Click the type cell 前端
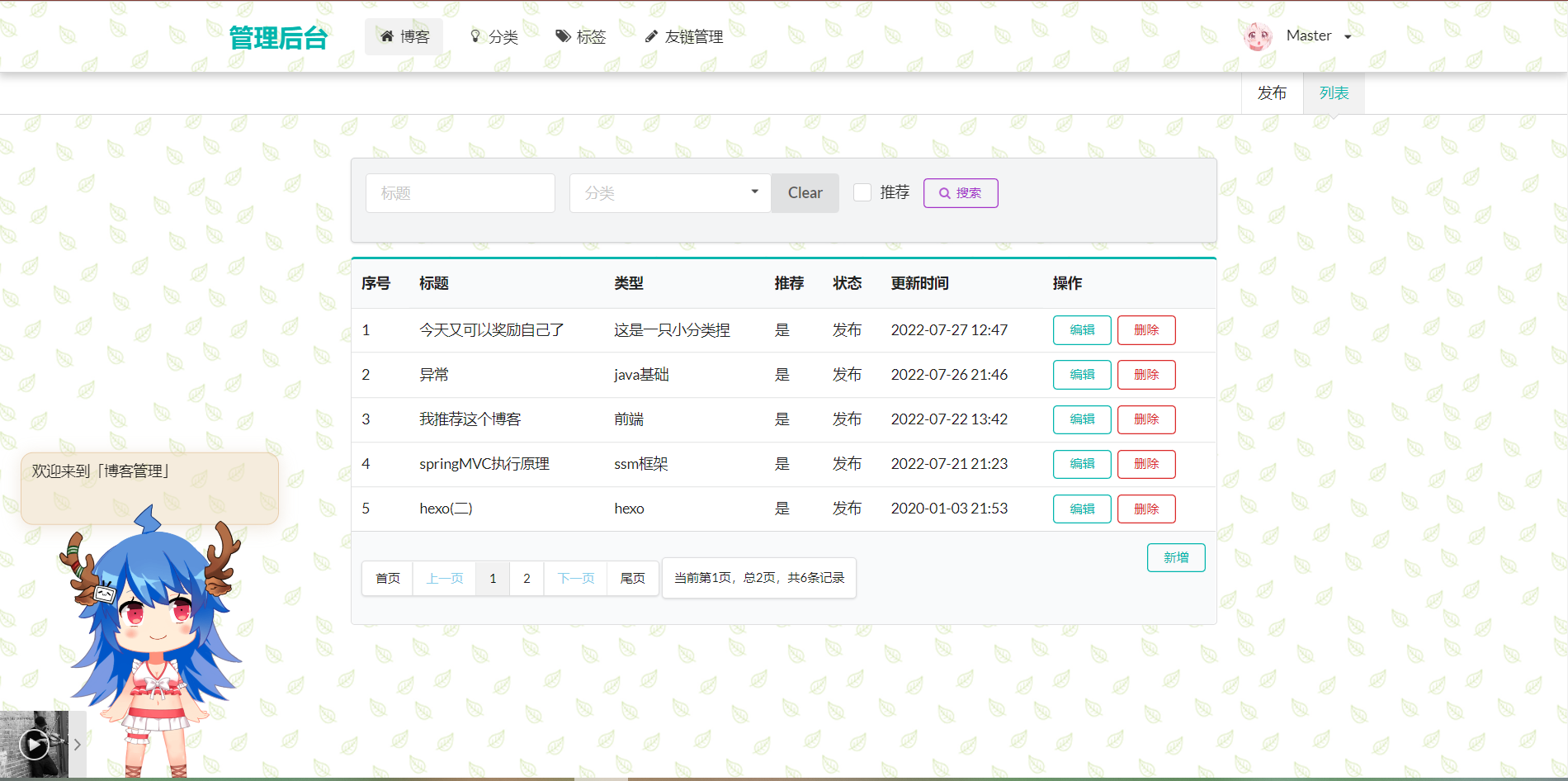The image size is (1568, 781). pyautogui.click(x=629, y=419)
